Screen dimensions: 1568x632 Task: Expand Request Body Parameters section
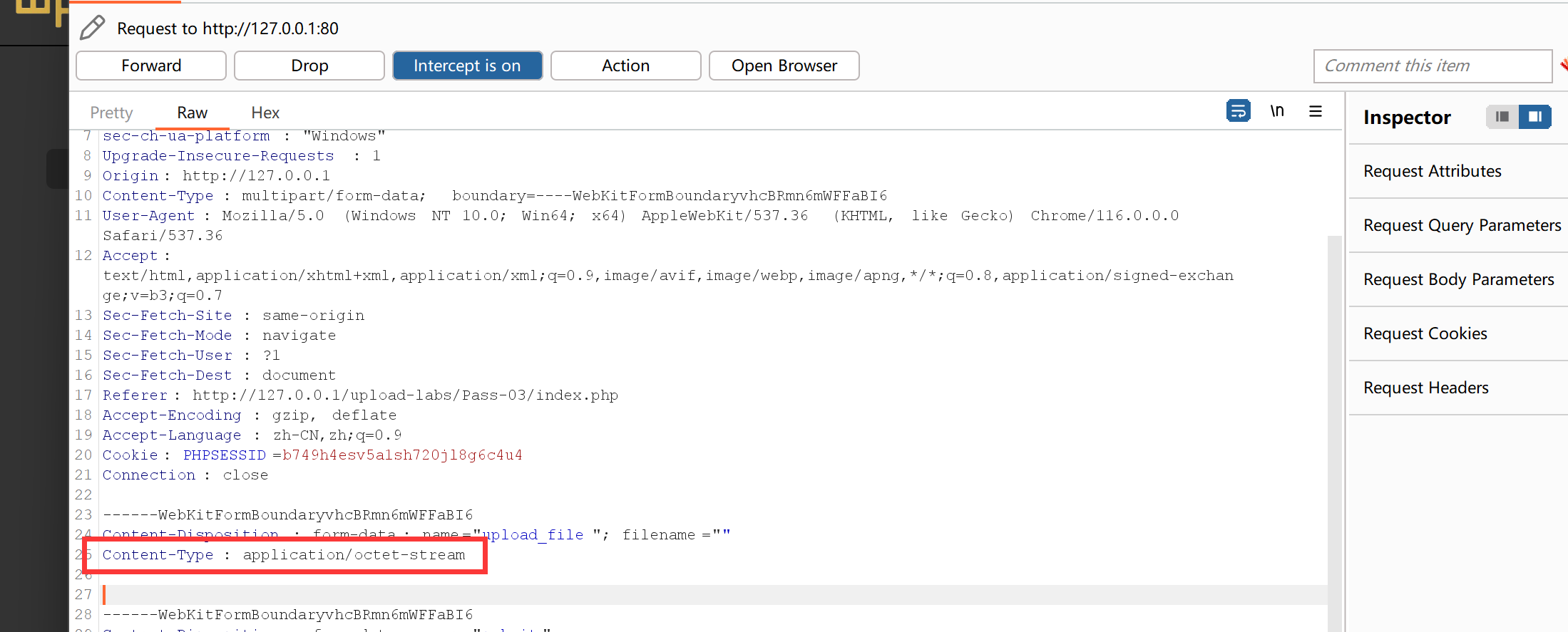[1458, 279]
